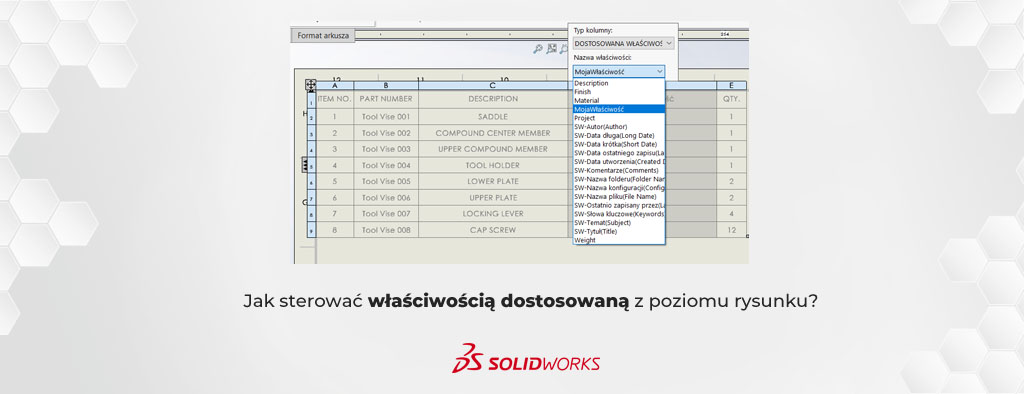The height and width of the screenshot is (394, 1024).
Task: Click the Tool Vise 001 cell
Action: click(x=386, y=117)
